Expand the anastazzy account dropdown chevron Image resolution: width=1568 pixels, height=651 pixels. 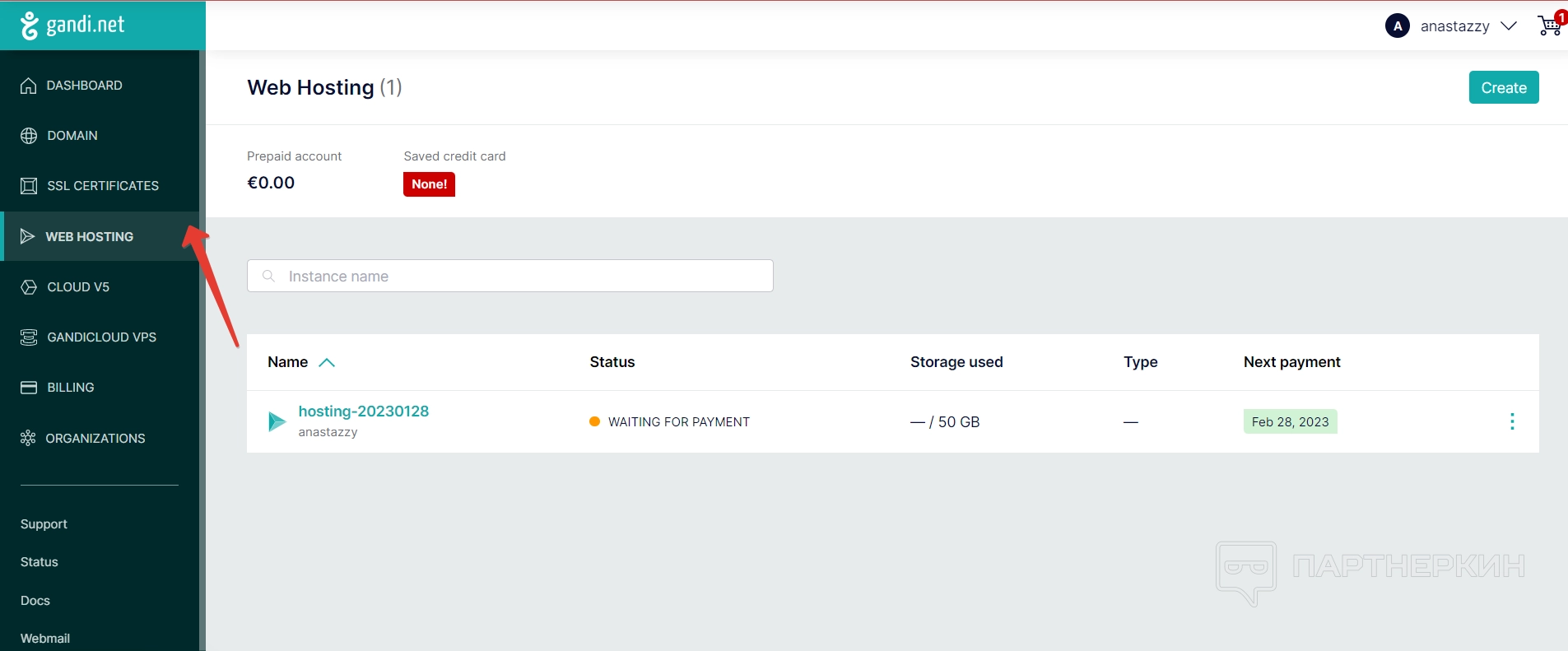(1508, 26)
